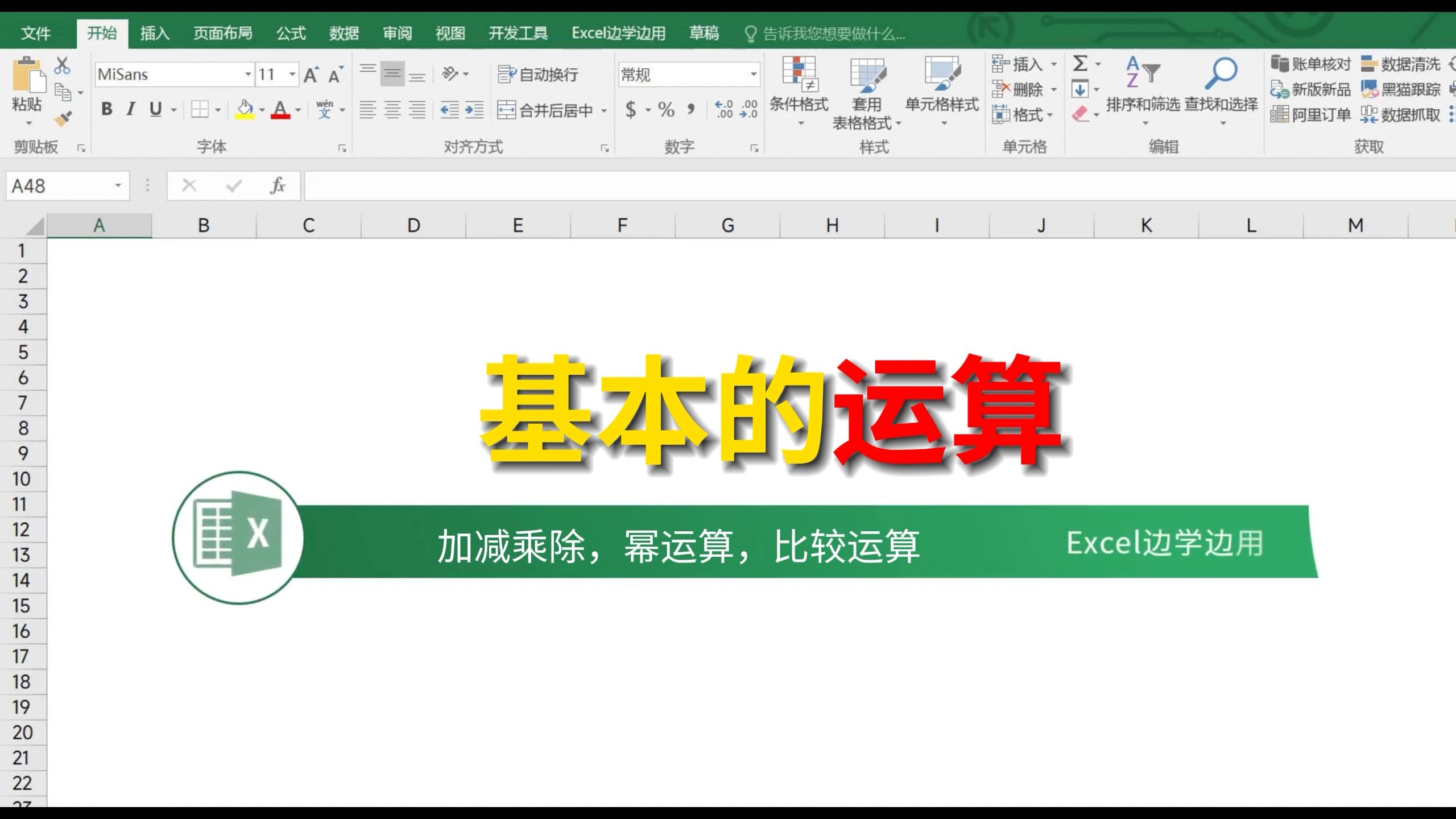Select the Format Painter brush icon
Viewport: 1456px width, 819px height.
63,119
